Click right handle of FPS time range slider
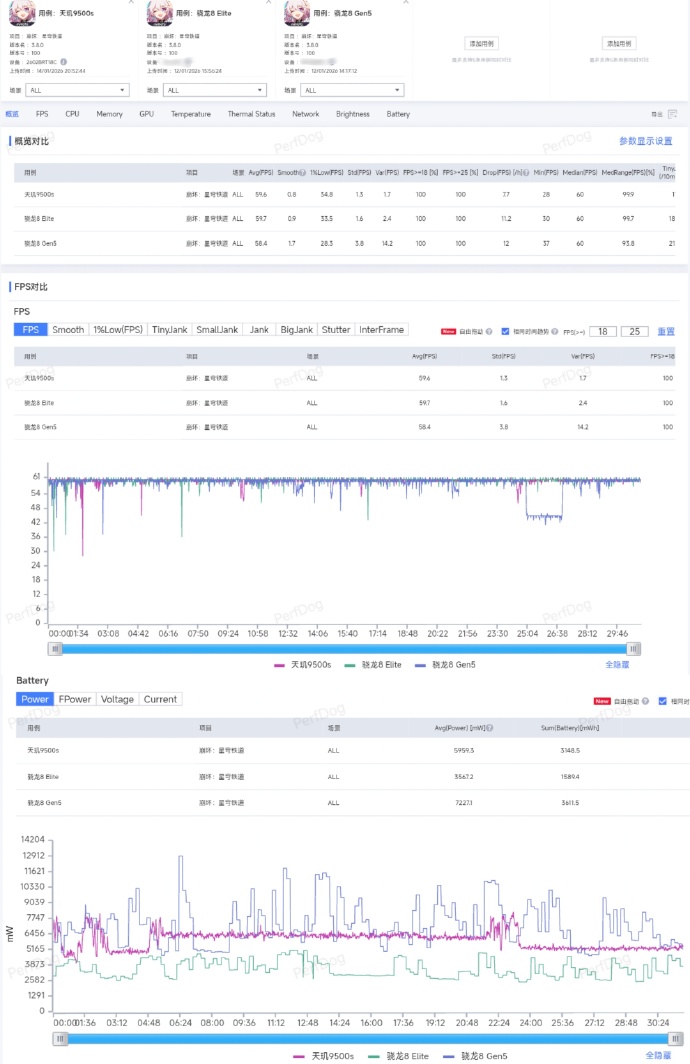 tap(633, 648)
